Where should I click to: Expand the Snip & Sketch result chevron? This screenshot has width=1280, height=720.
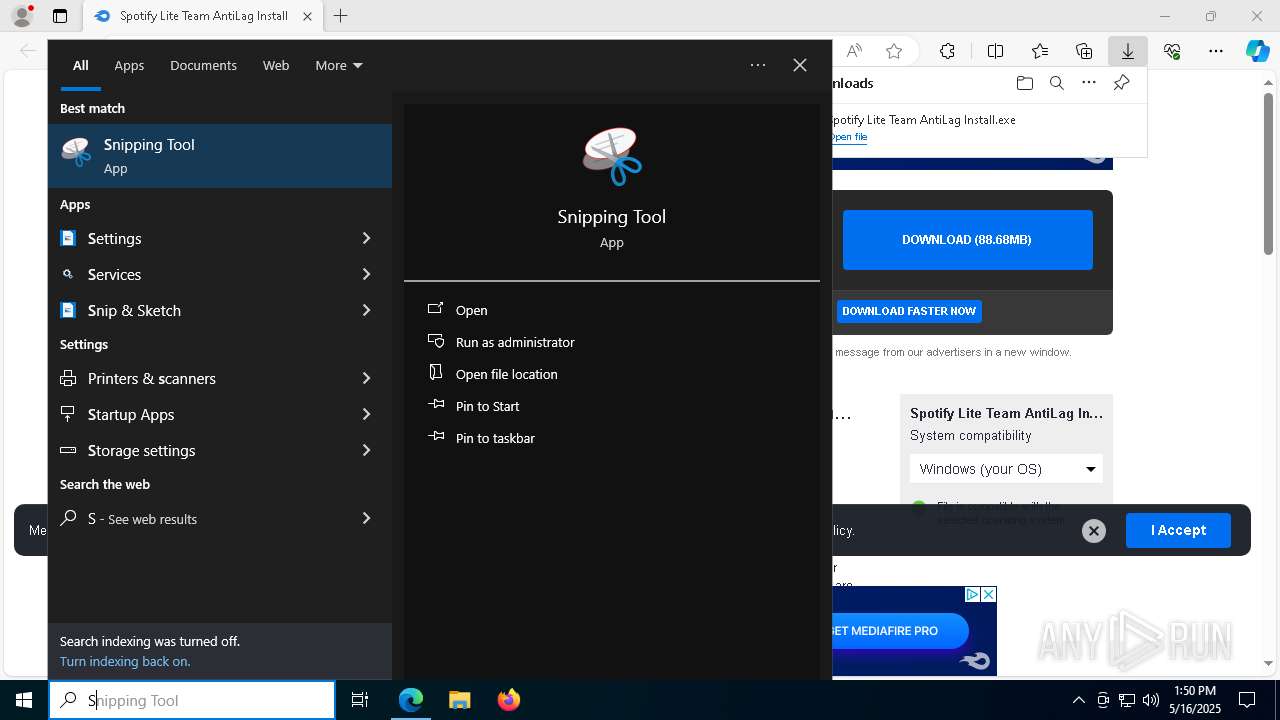pos(366,310)
